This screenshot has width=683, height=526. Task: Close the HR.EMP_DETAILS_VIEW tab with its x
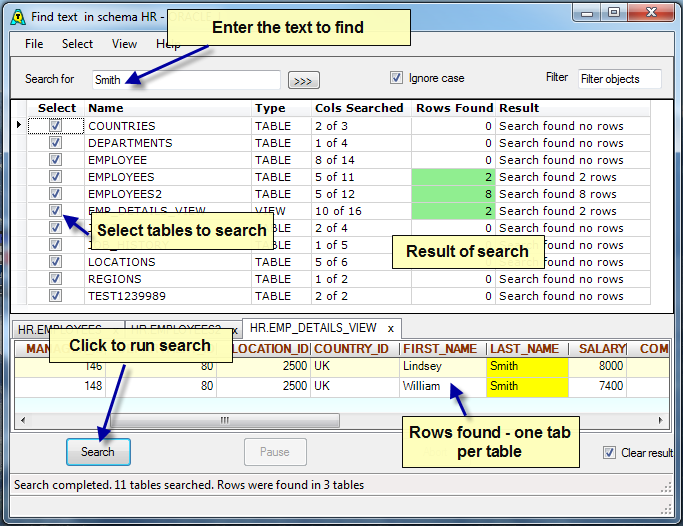(x=391, y=329)
